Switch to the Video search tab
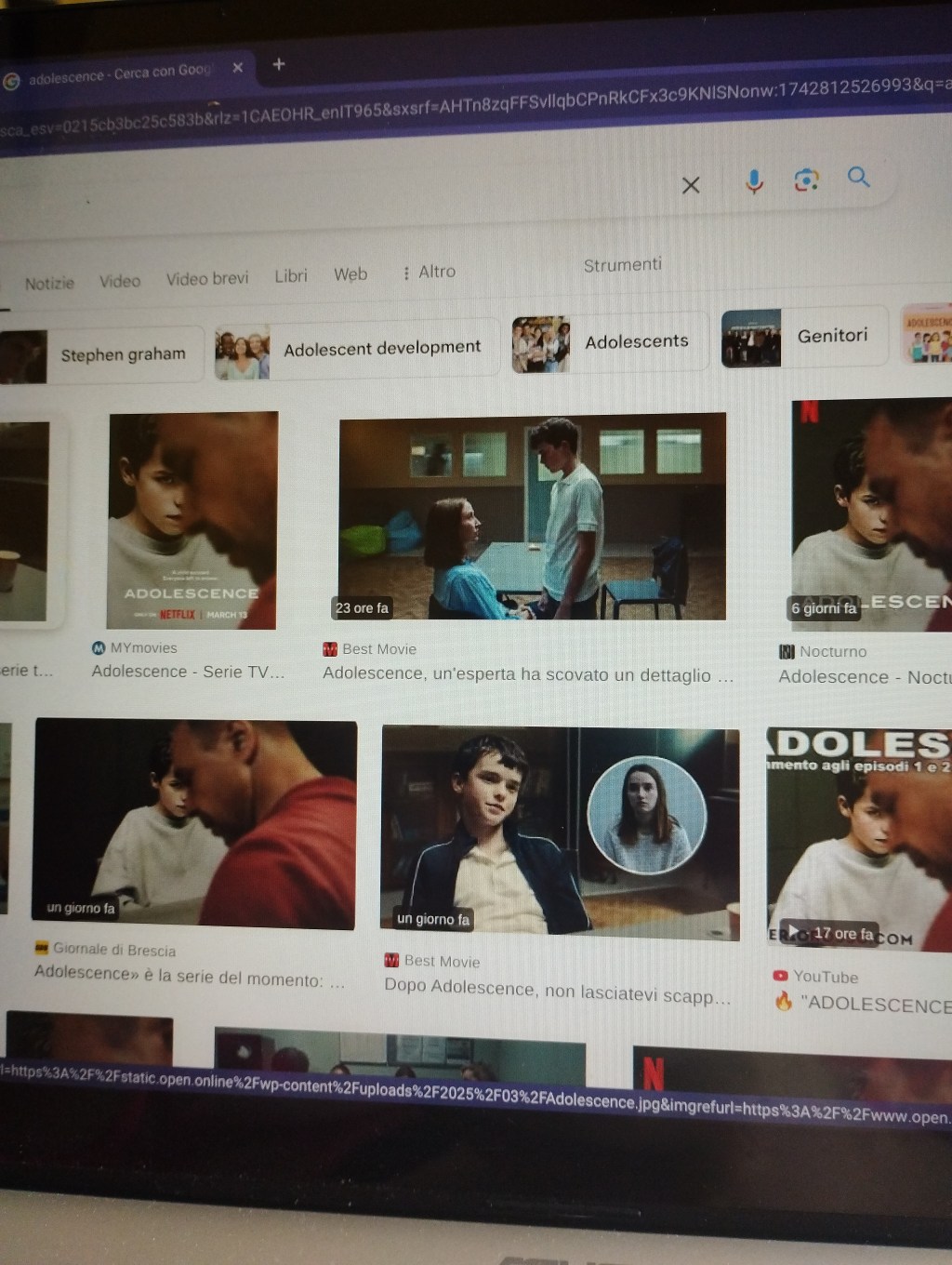This screenshot has width=952, height=1265. 119,281
